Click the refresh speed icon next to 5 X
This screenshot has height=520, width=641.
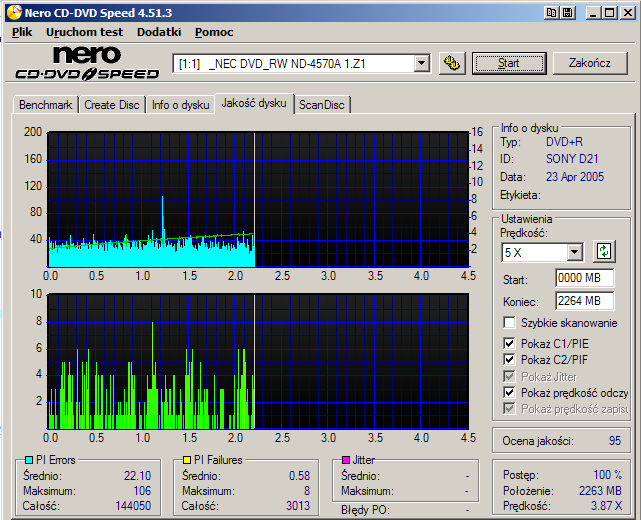[x=604, y=251]
